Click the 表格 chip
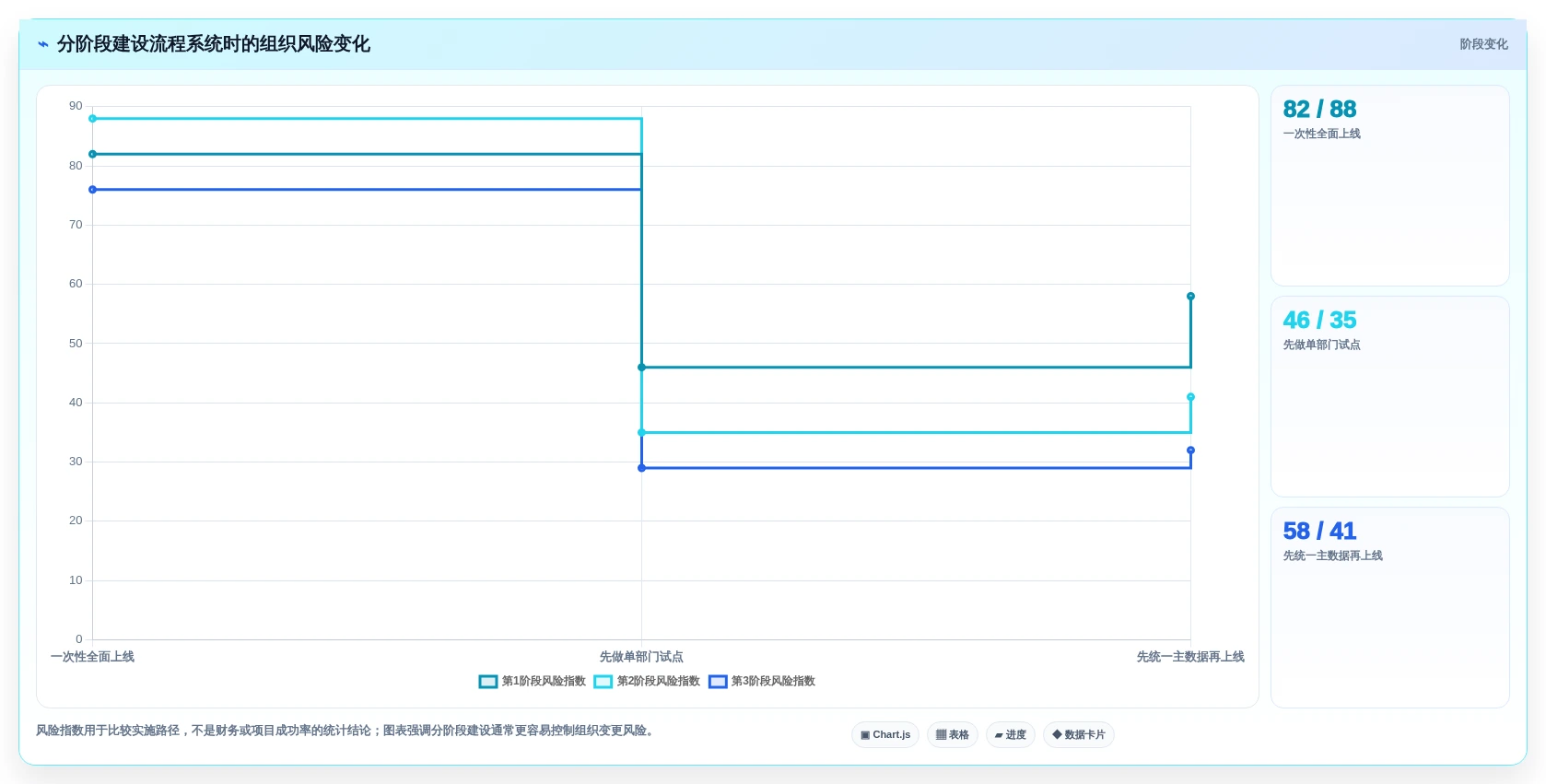Image resolution: width=1546 pixels, height=784 pixels. (953, 734)
